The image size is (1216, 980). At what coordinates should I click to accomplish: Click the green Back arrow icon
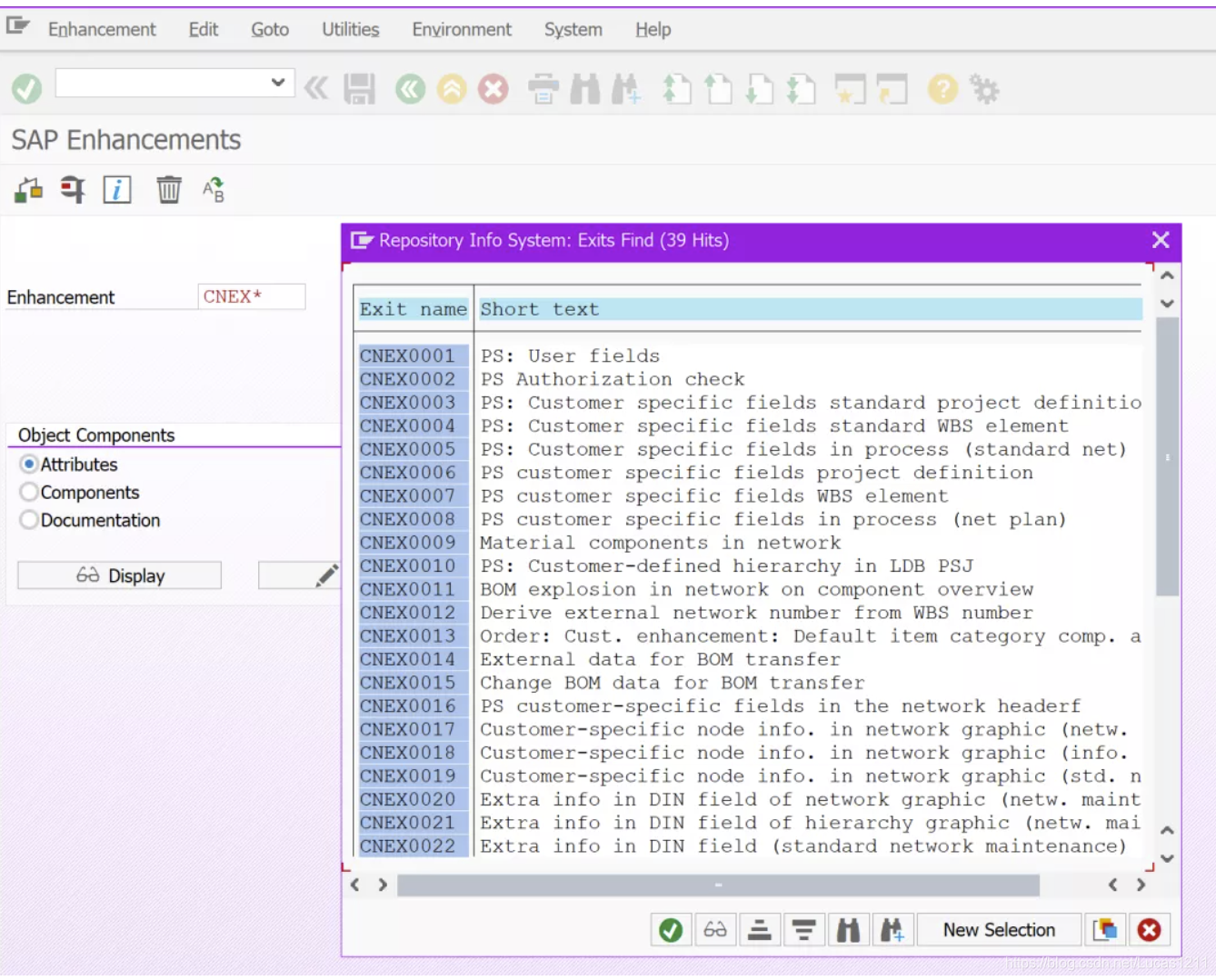pos(410,89)
